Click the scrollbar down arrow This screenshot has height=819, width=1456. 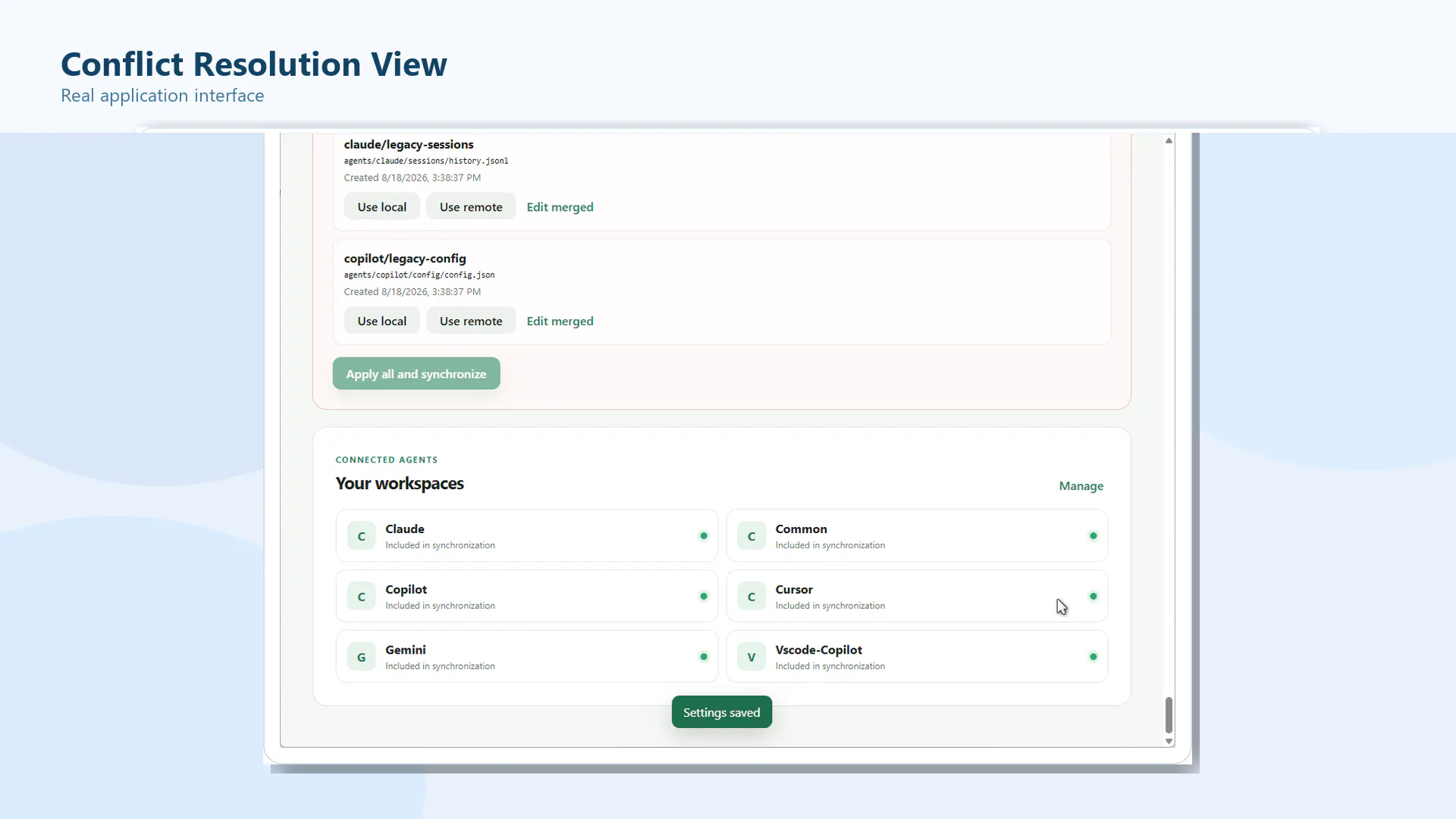1169,742
